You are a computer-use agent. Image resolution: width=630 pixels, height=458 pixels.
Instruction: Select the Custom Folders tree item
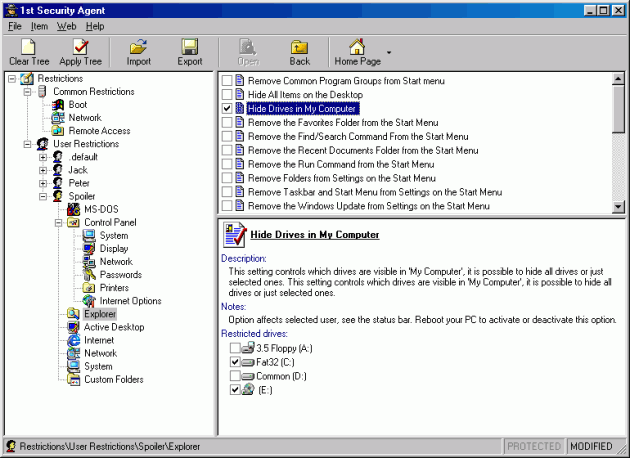(x=113, y=379)
